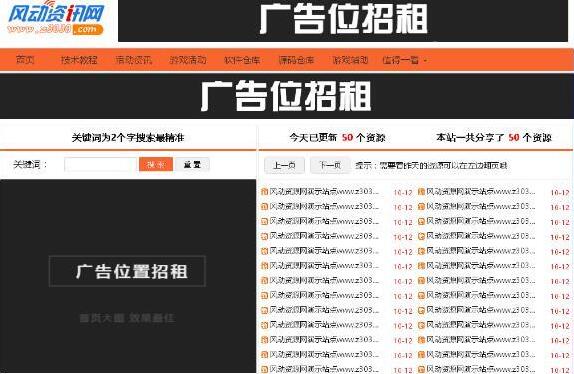Screen dimensions: 574x374
Task: Click the 重置 reset button
Action: point(192,164)
